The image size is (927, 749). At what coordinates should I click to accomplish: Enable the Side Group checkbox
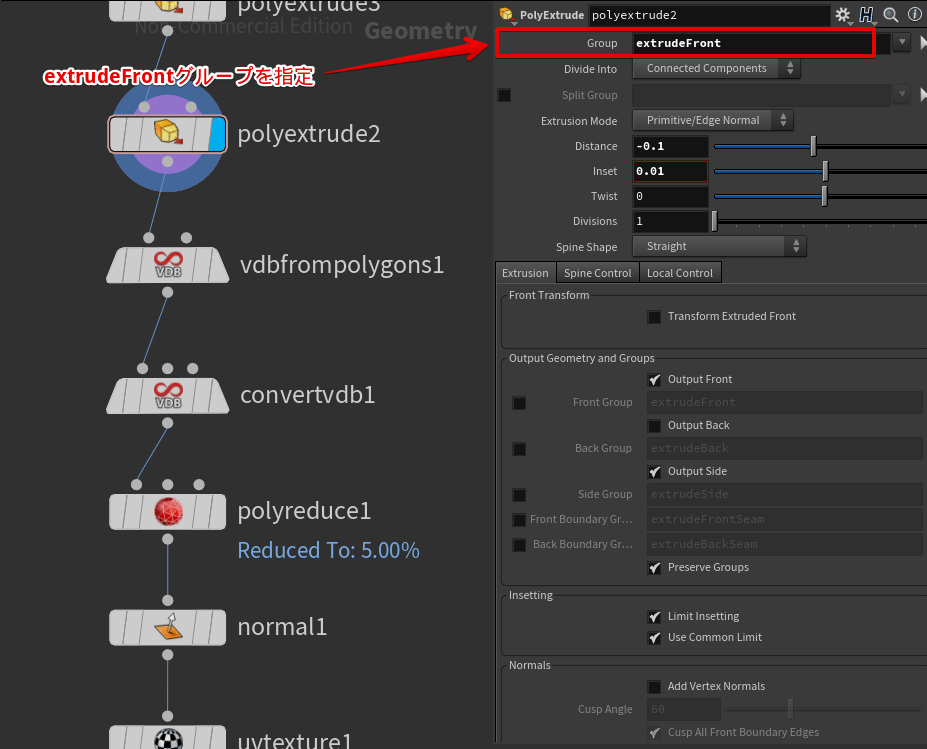tap(519, 495)
